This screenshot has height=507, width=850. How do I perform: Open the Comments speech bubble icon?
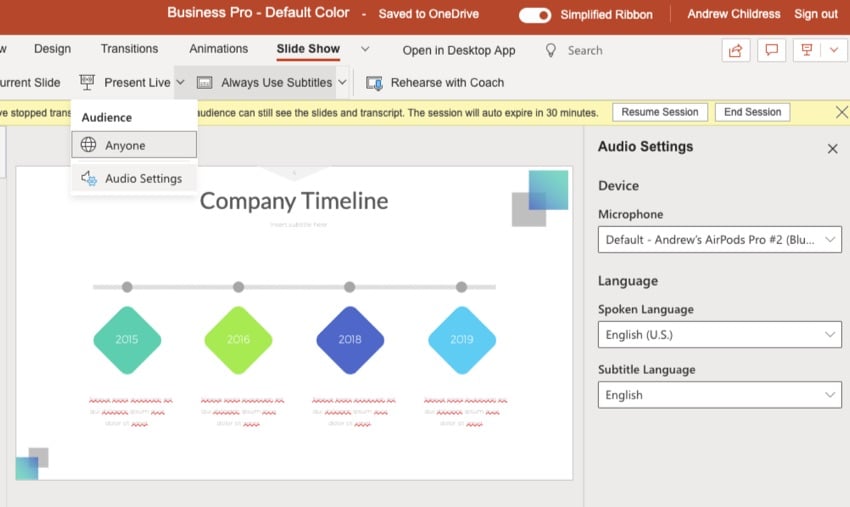(x=770, y=50)
